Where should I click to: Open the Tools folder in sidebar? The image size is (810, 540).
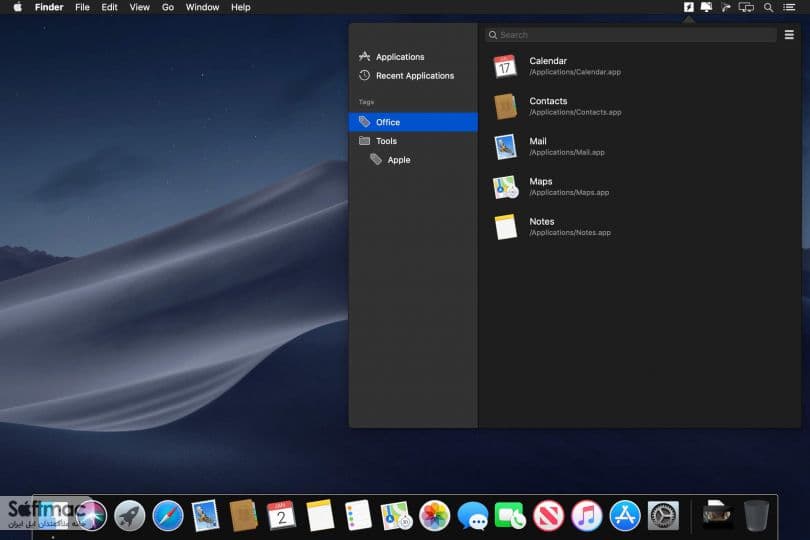[x=413, y=141]
